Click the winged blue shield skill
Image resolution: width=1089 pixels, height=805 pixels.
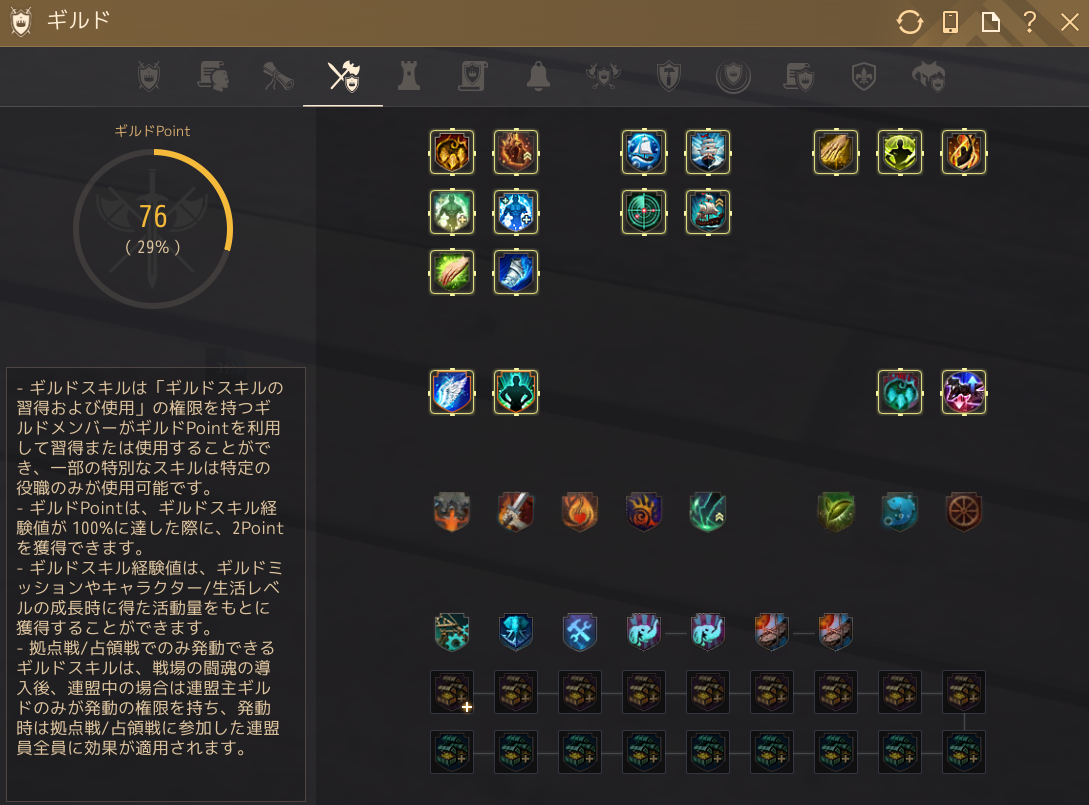point(452,392)
